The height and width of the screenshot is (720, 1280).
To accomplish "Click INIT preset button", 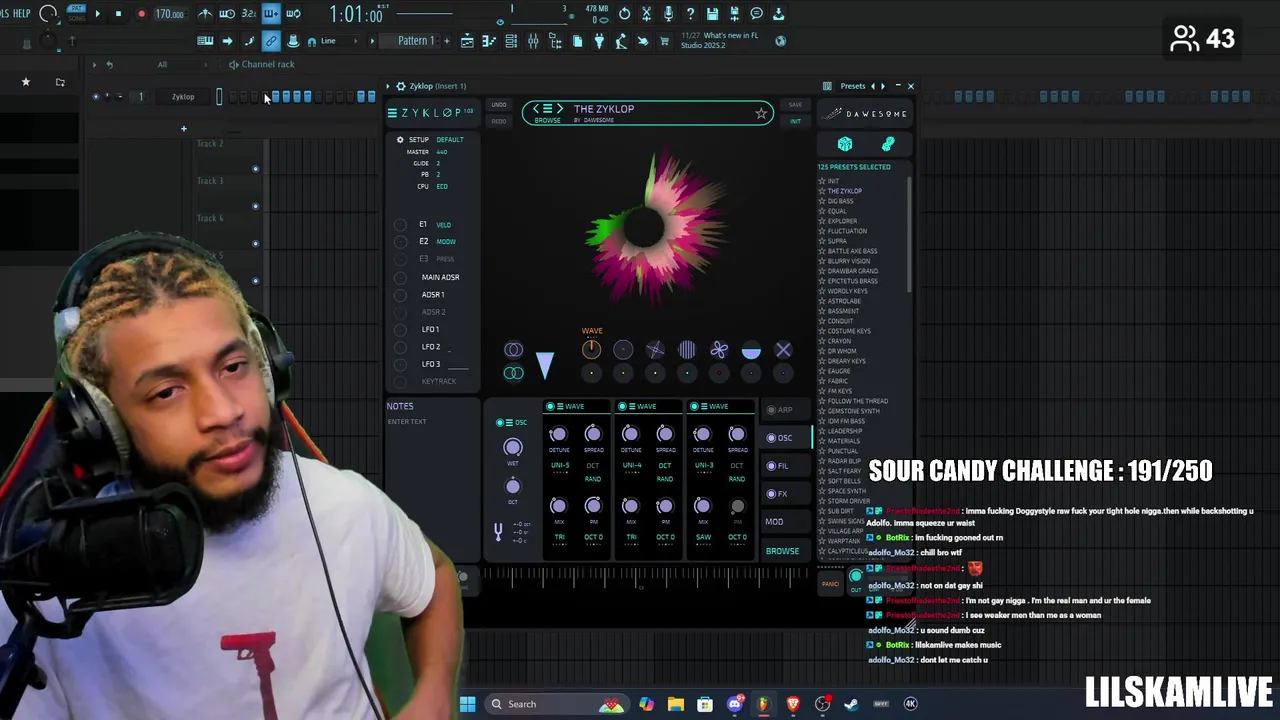I will click(795, 121).
